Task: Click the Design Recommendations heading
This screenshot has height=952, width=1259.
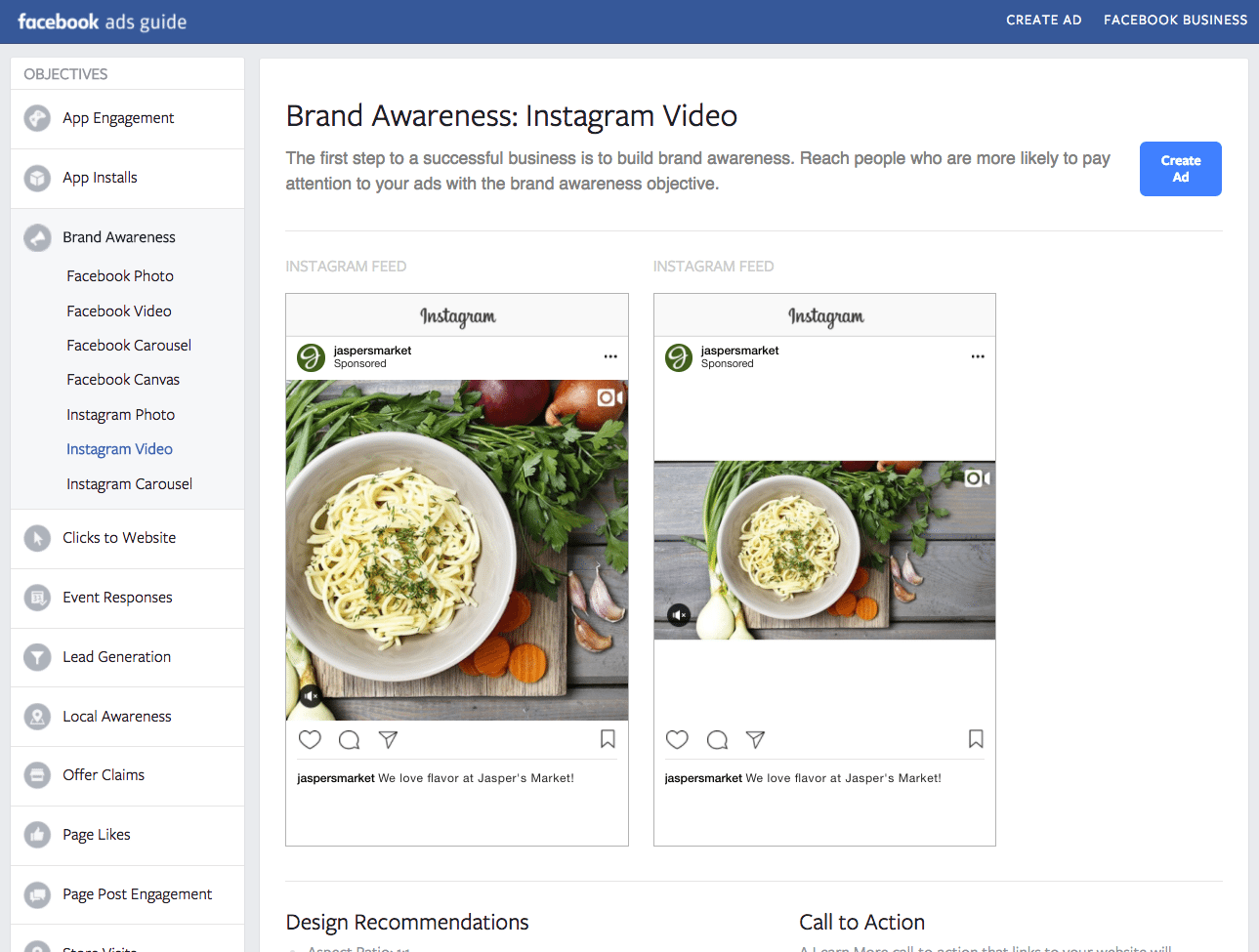Action: pos(407,923)
